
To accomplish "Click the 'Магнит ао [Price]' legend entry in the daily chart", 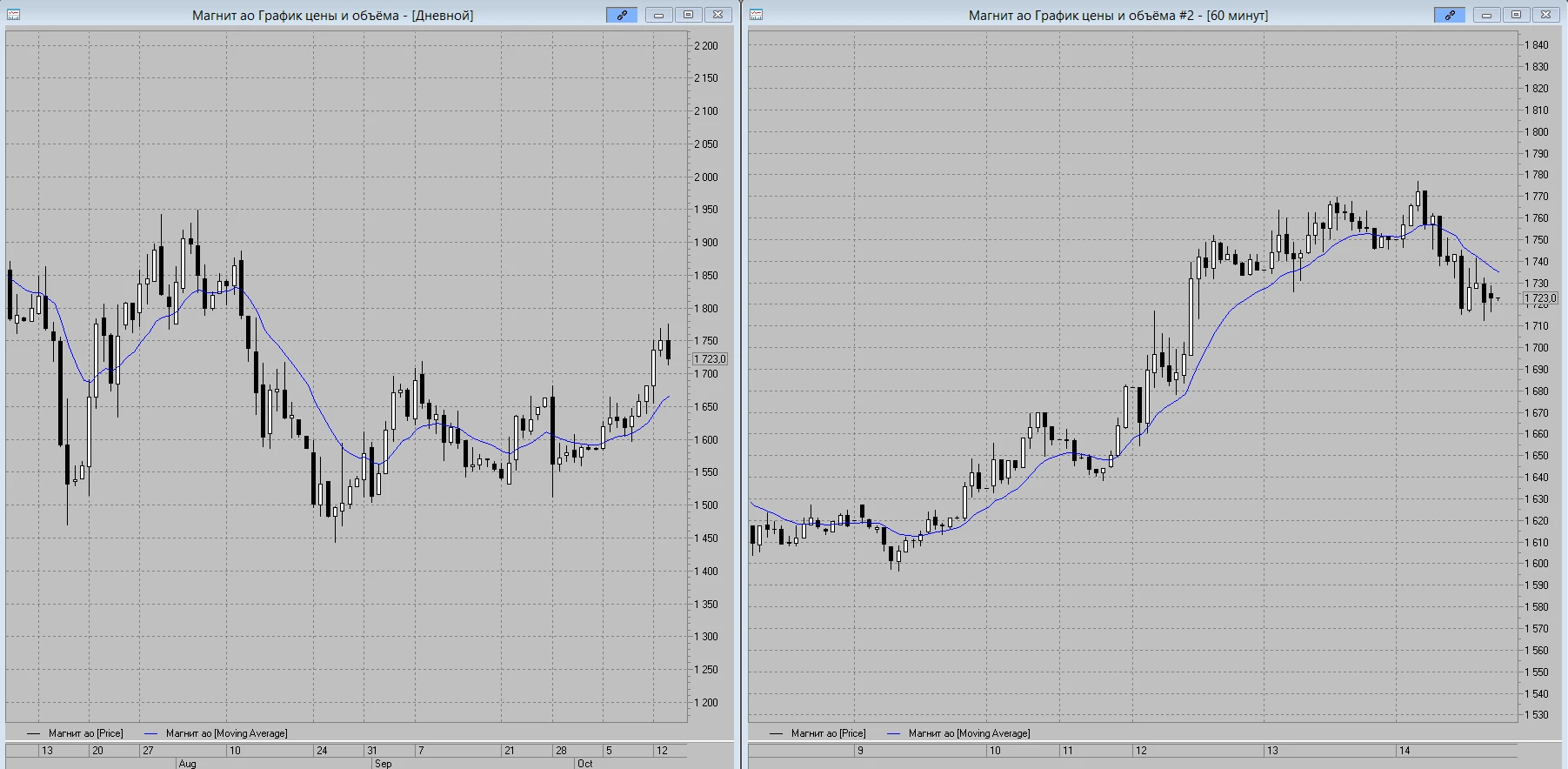I will 76,733.
